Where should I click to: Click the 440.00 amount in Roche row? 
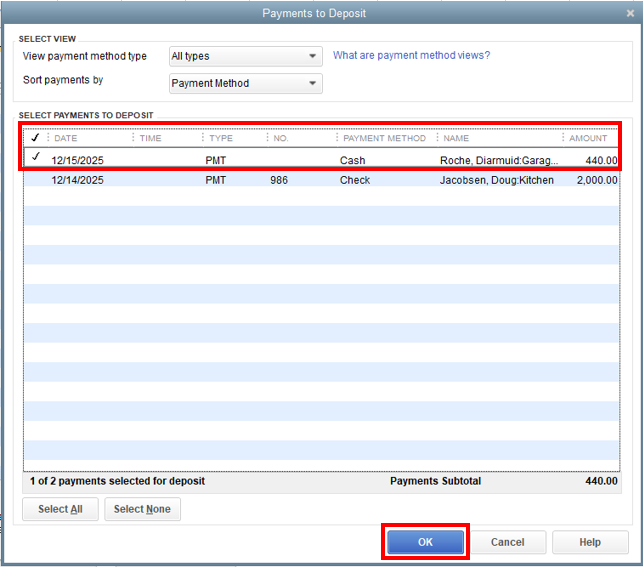601,160
